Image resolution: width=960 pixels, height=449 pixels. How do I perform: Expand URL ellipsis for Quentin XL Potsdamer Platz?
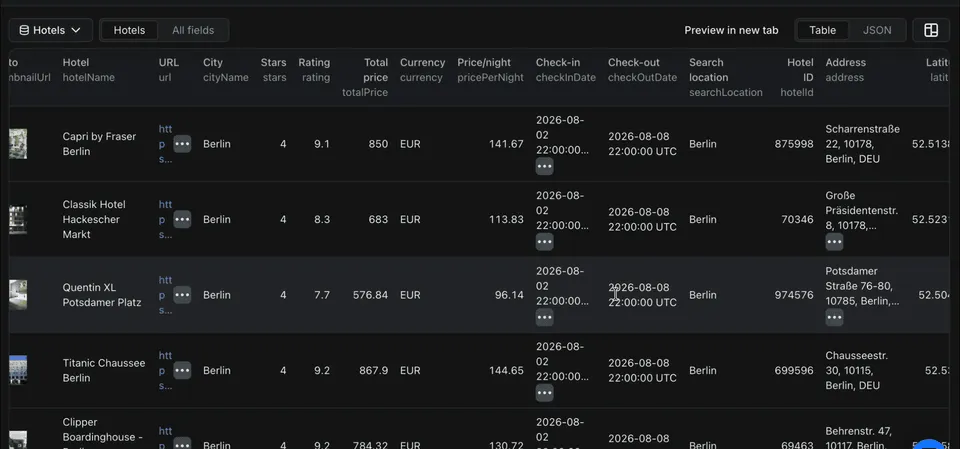pyautogui.click(x=182, y=295)
